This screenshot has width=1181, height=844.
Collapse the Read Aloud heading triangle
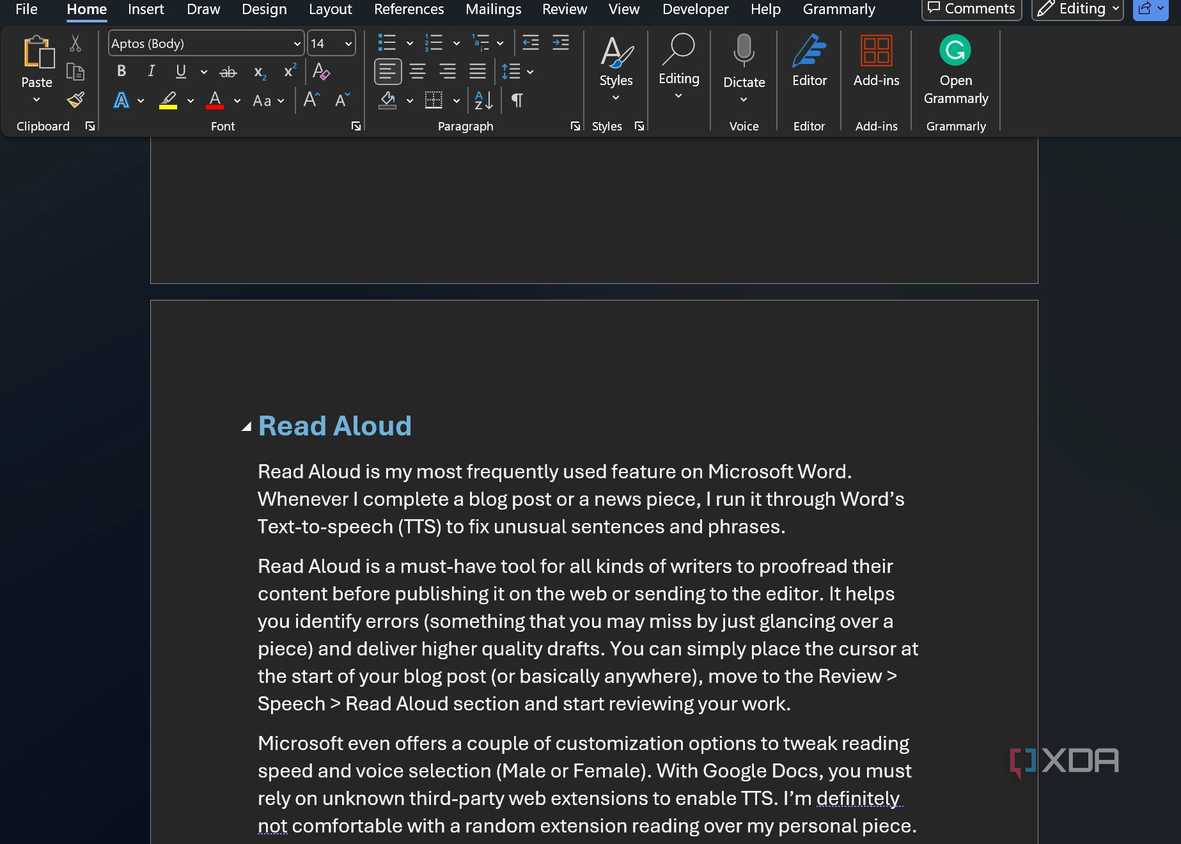pos(246,427)
